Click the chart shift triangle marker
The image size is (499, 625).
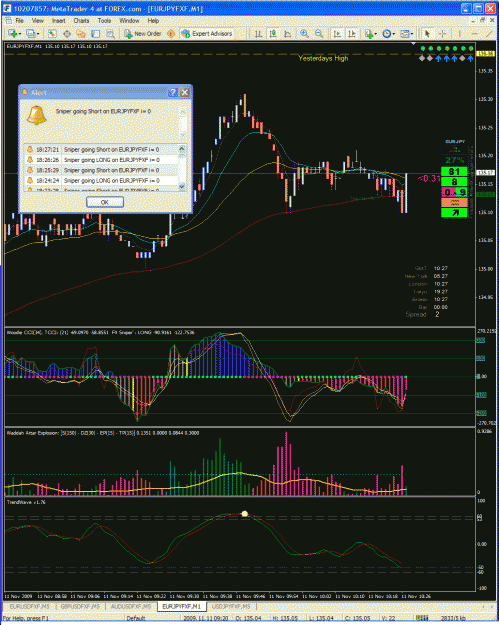click(413, 43)
